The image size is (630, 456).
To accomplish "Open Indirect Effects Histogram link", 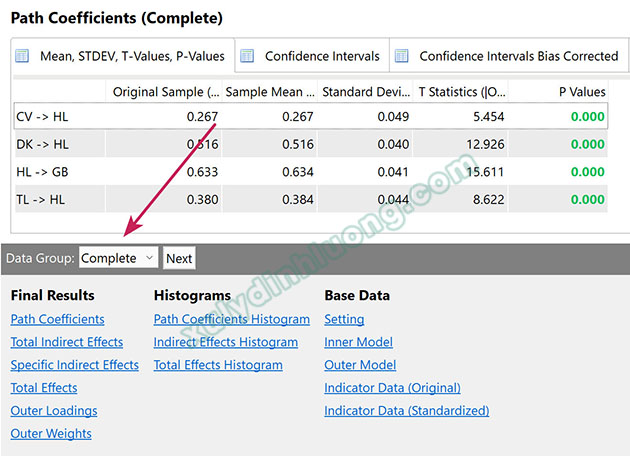I will [226, 342].
